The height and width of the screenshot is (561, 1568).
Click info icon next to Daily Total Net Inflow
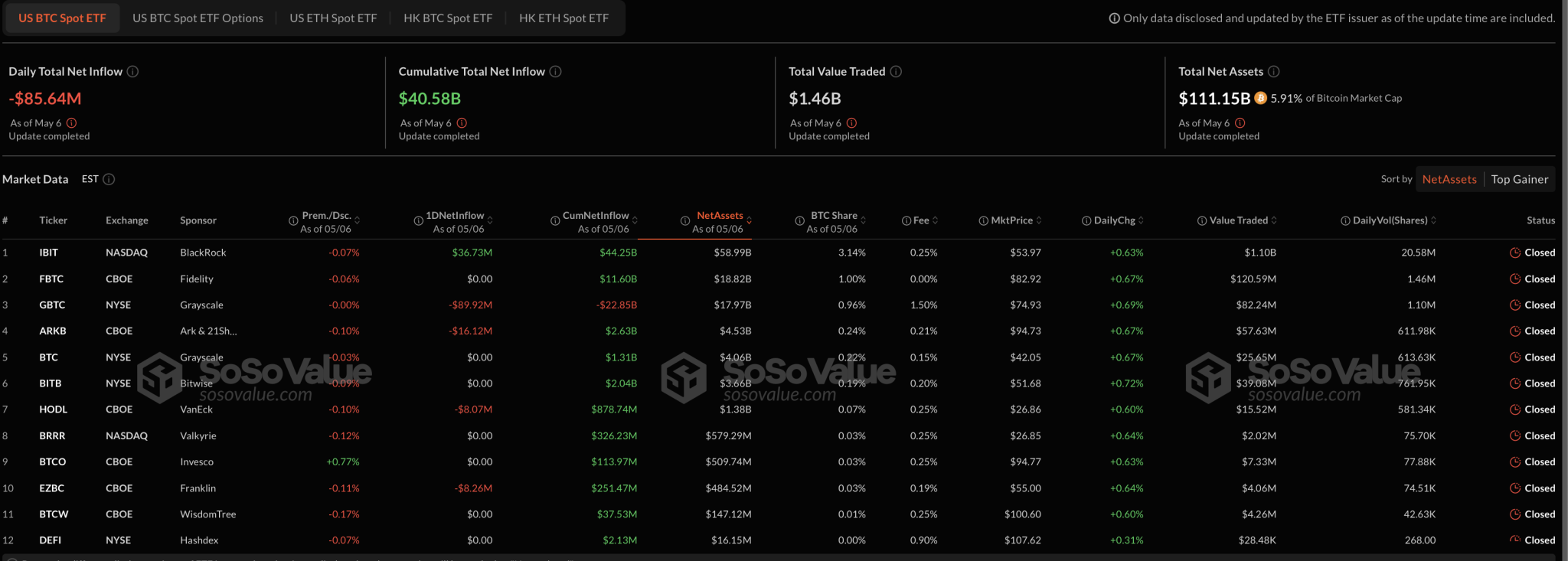pyautogui.click(x=132, y=71)
